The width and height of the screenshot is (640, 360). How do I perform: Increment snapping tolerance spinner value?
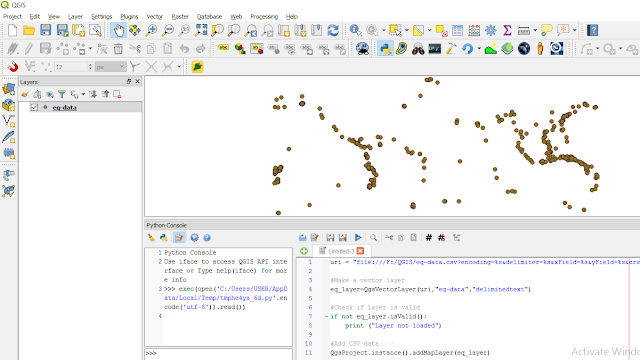click(90, 64)
